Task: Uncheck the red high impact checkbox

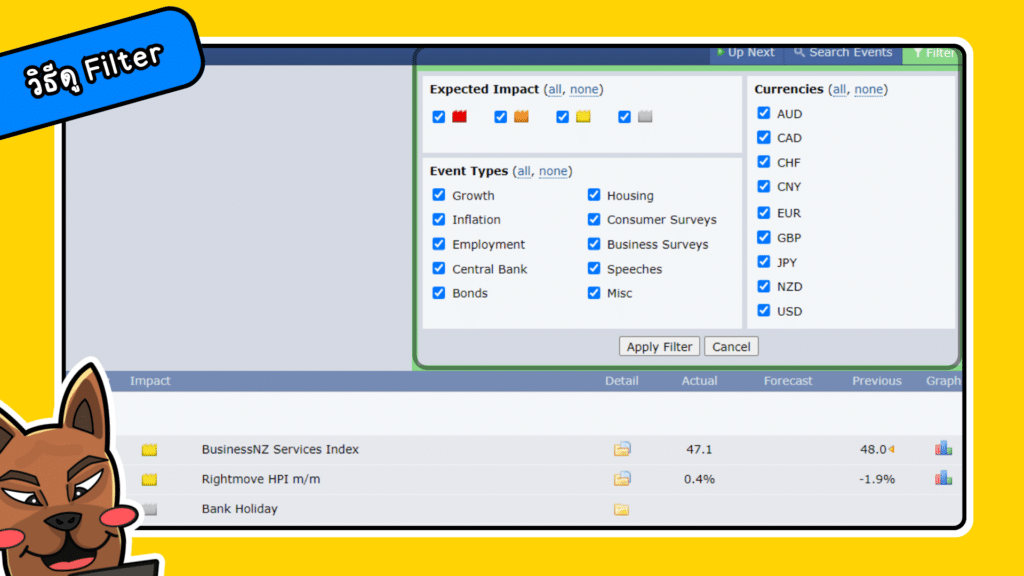Action: (x=439, y=117)
